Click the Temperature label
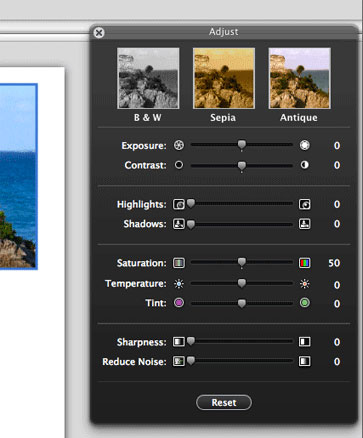 coord(136,284)
